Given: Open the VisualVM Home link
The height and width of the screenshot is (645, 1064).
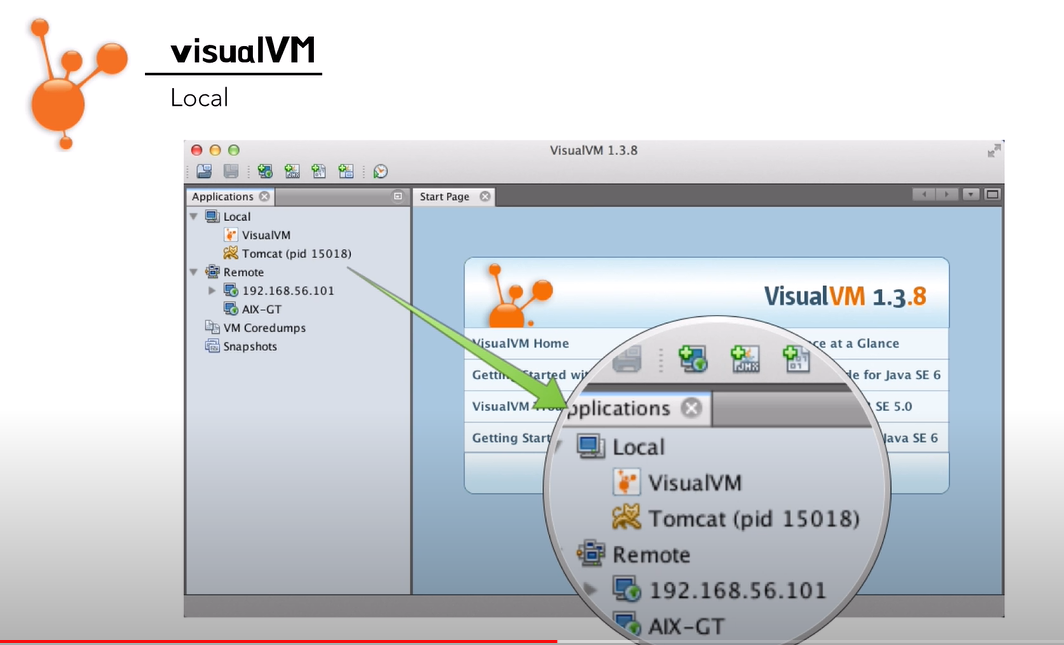Looking at the screenshot, I should [x=520, y=343].
